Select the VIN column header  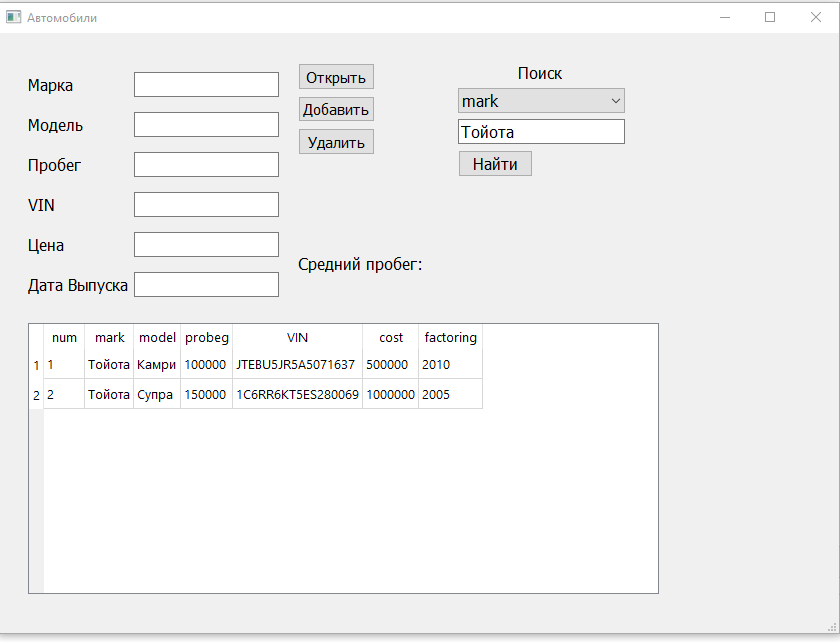point(296,337)
